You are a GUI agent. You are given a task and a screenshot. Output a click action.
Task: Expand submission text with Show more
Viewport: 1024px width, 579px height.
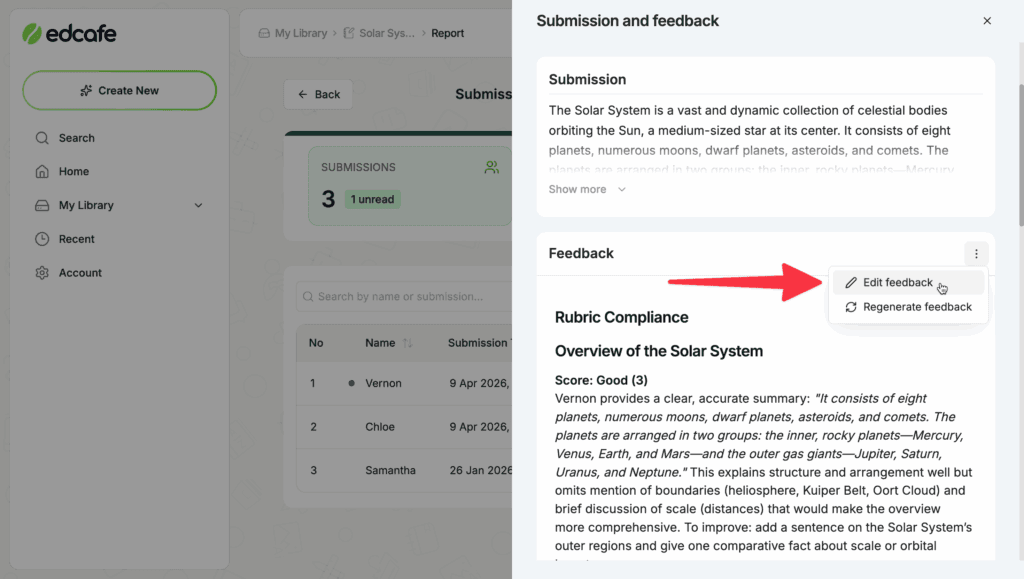point(587,190)
